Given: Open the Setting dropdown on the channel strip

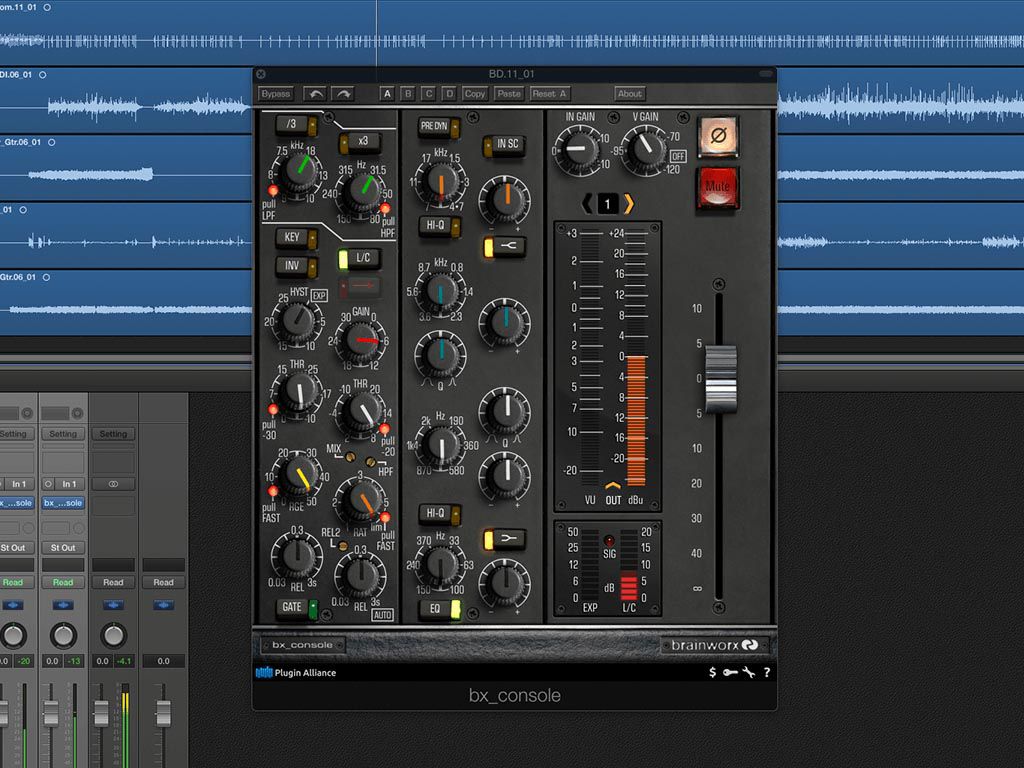Looking at the screenshot, I should pyautogui.click(x=63, y=434).
